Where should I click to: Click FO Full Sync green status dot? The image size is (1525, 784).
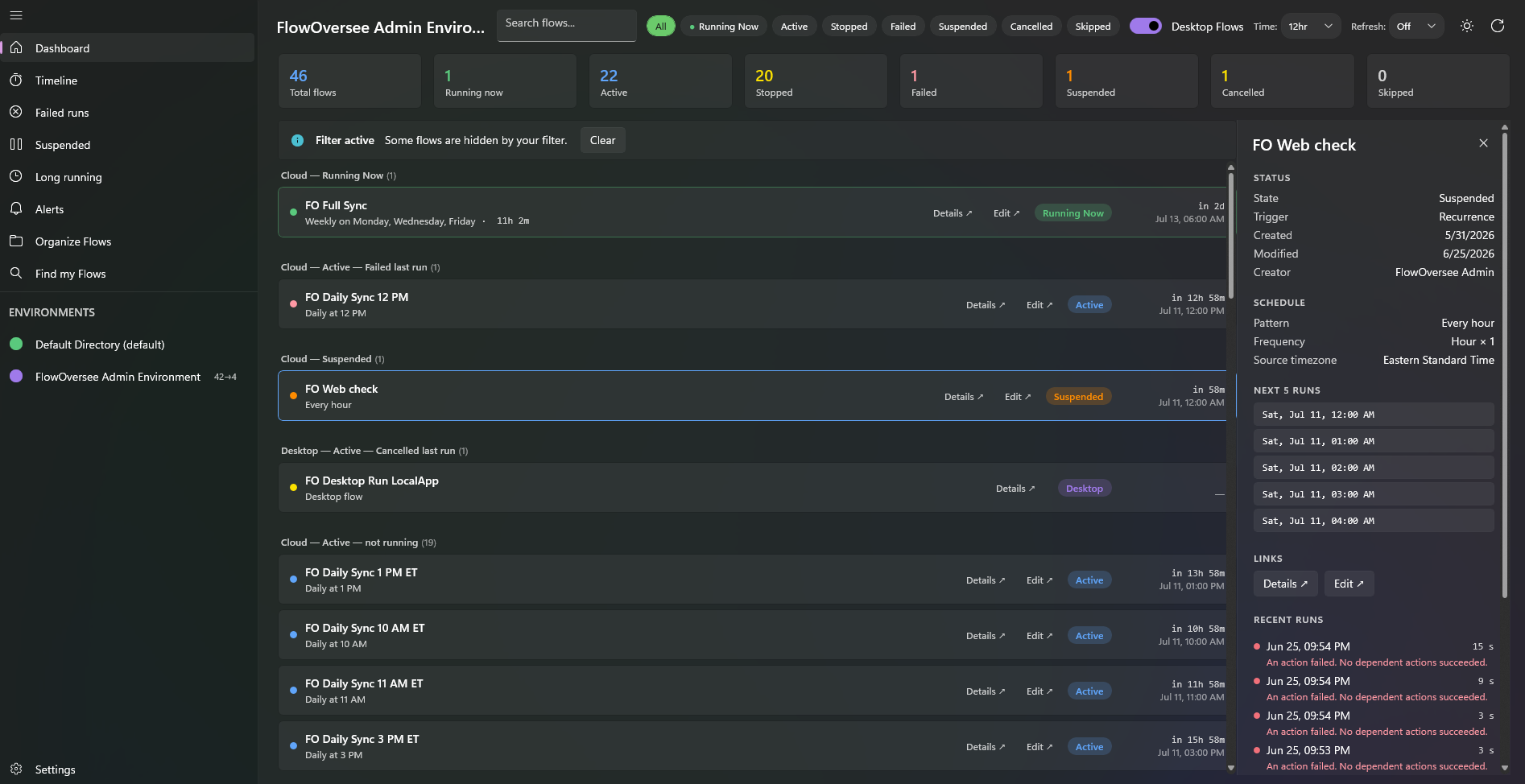tap(293, 213)
